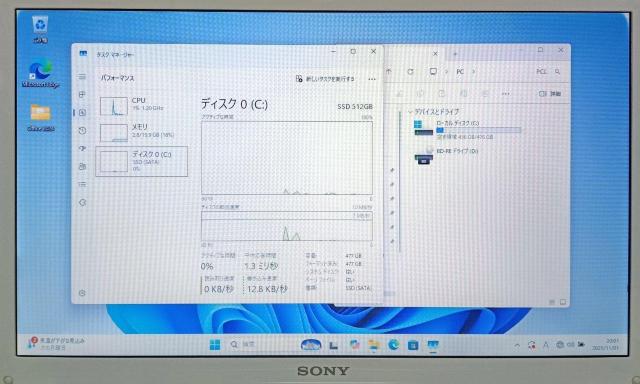
Task: Open Users page in Task Manager sidebar
Action: point(82,166)
